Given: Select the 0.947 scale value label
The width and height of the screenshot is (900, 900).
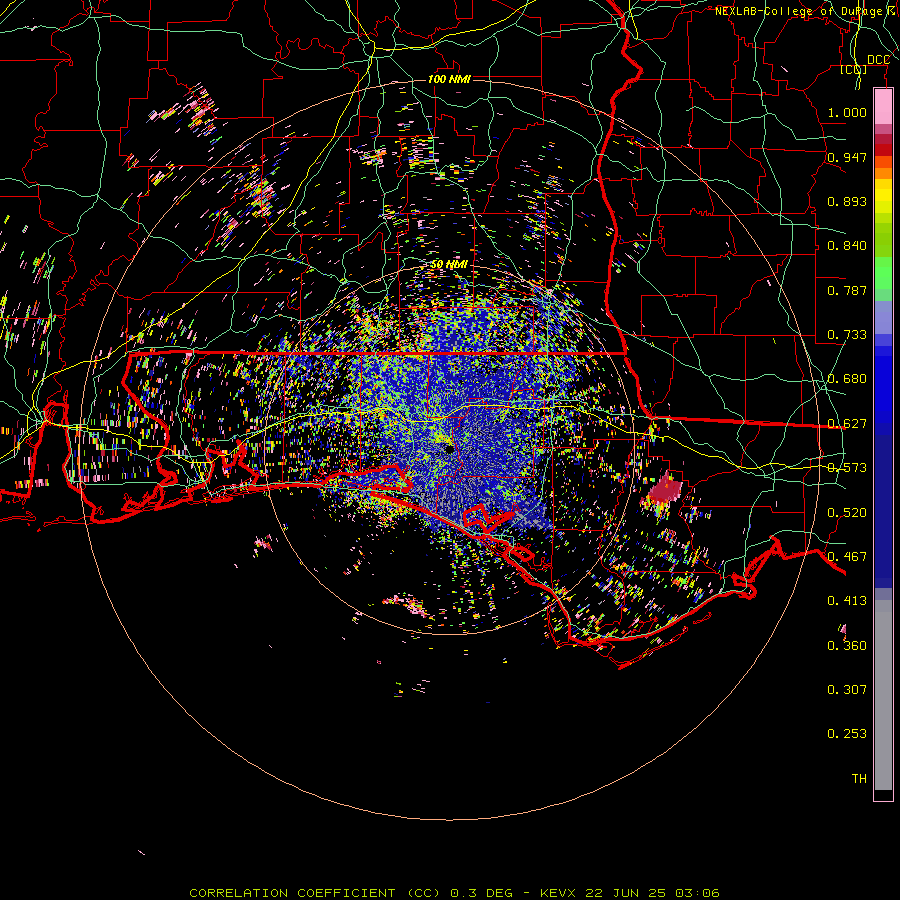Looking at the screenshot, I should click(x=847, y=157).
